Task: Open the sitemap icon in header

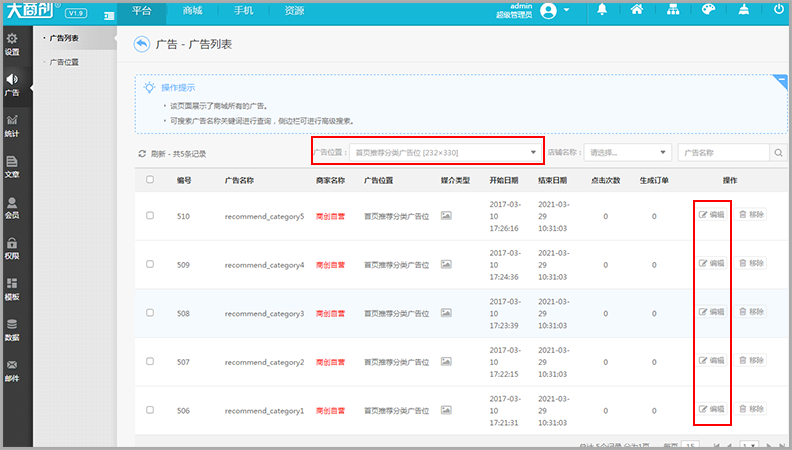Action: click(673, 10)
